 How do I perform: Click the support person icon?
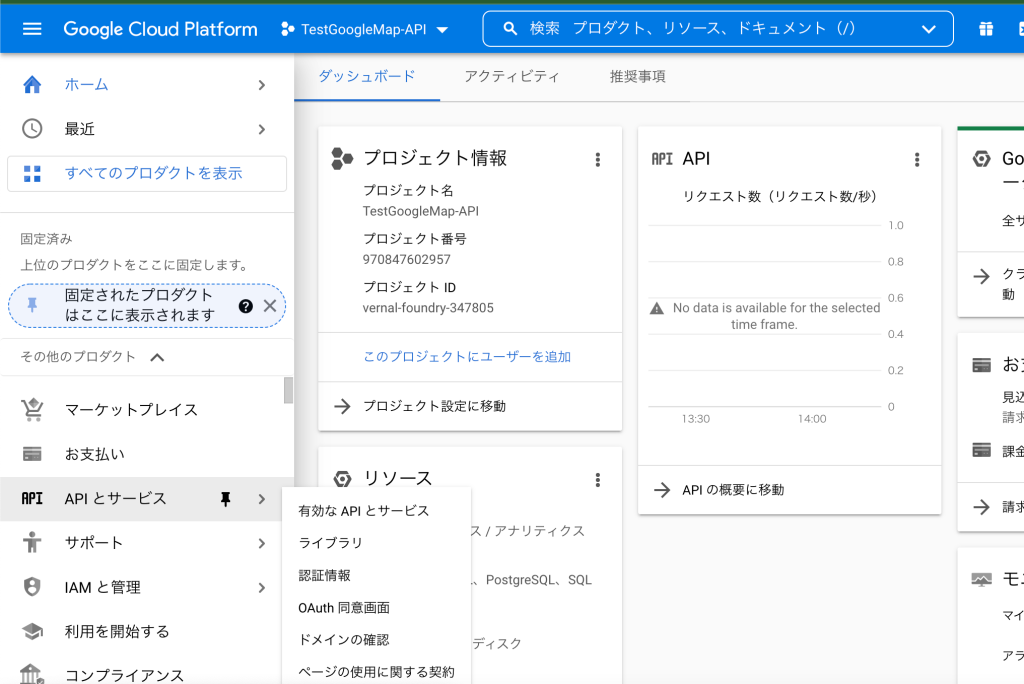click(x=32, y=542)
